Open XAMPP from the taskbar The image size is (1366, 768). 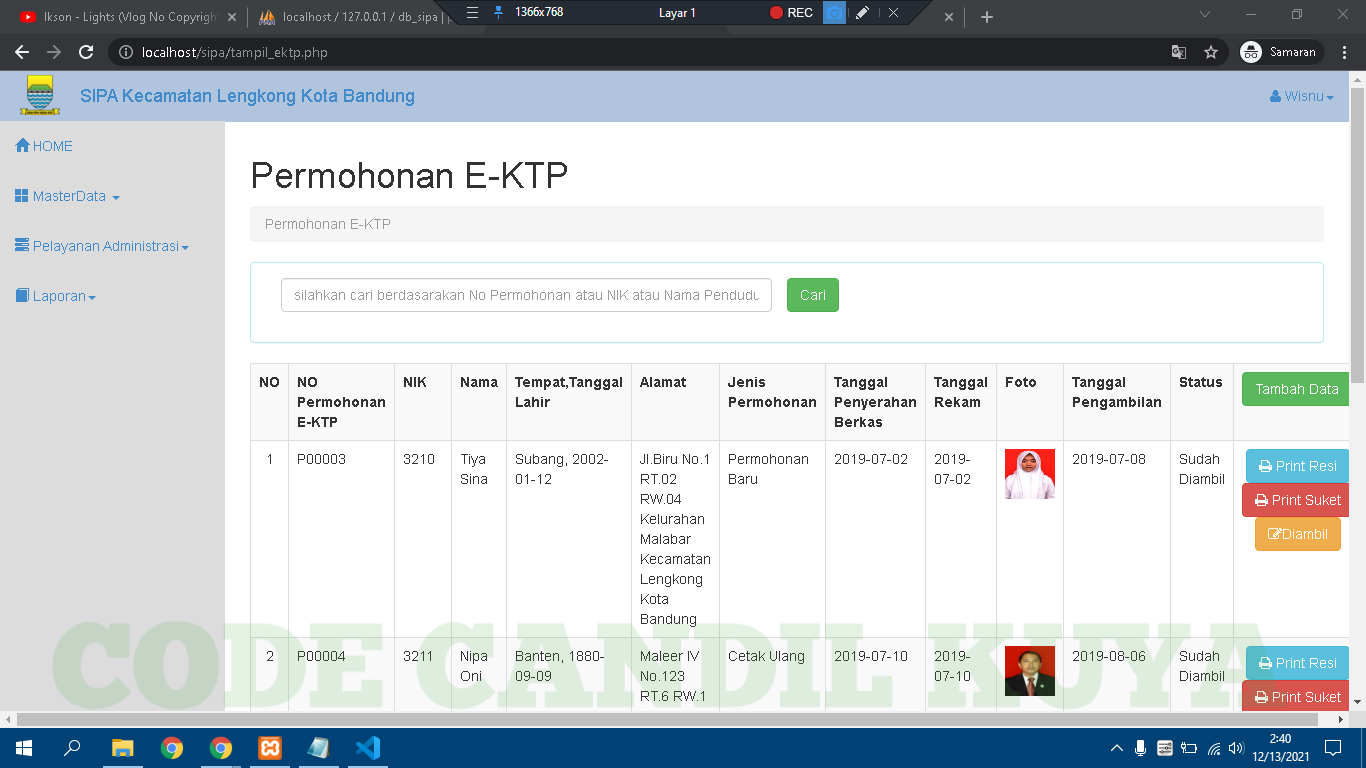click(269, 747)
